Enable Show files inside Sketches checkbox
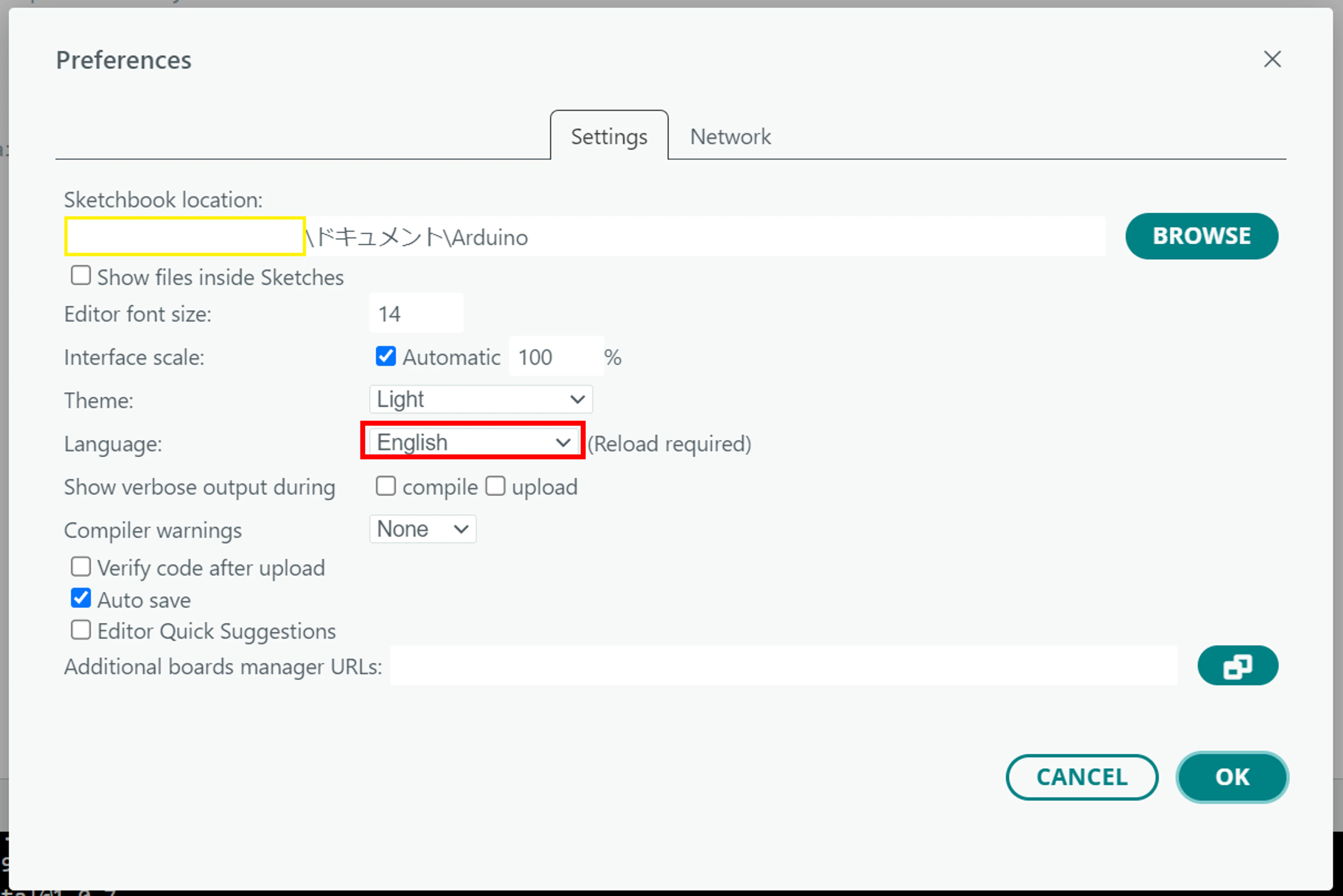This screenshot has height=896, width=1343. click(x=81, y=275)
